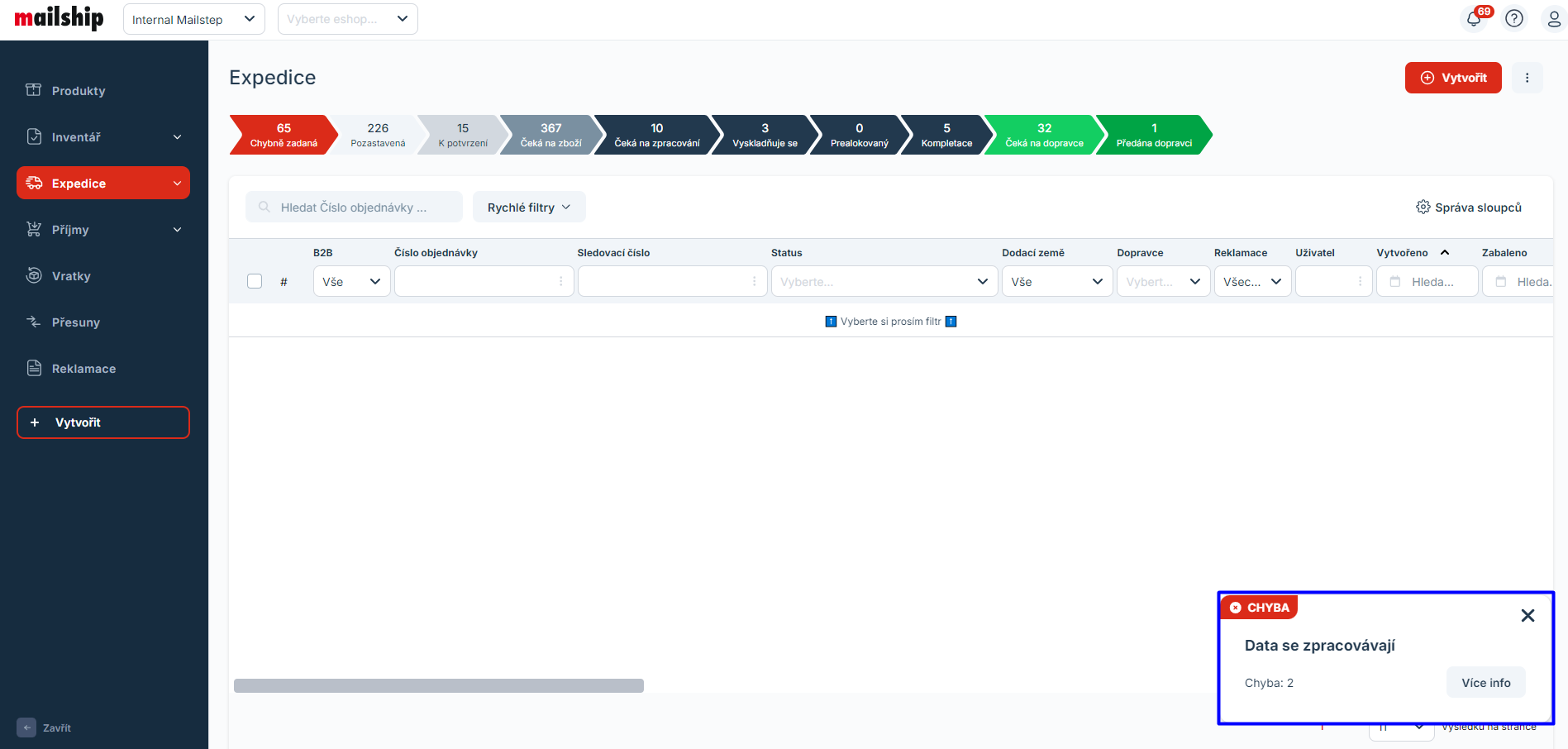Open the Status filter dropdown
The width and height of the screenshot is (1568, 749).
click(x=883, y=282)
